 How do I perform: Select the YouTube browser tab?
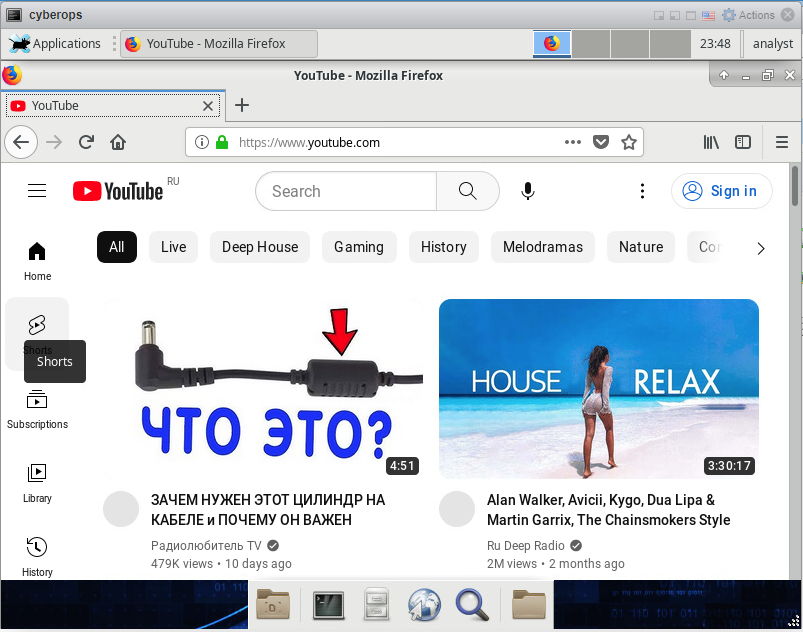pyautogui.click(x=113, y=106)
